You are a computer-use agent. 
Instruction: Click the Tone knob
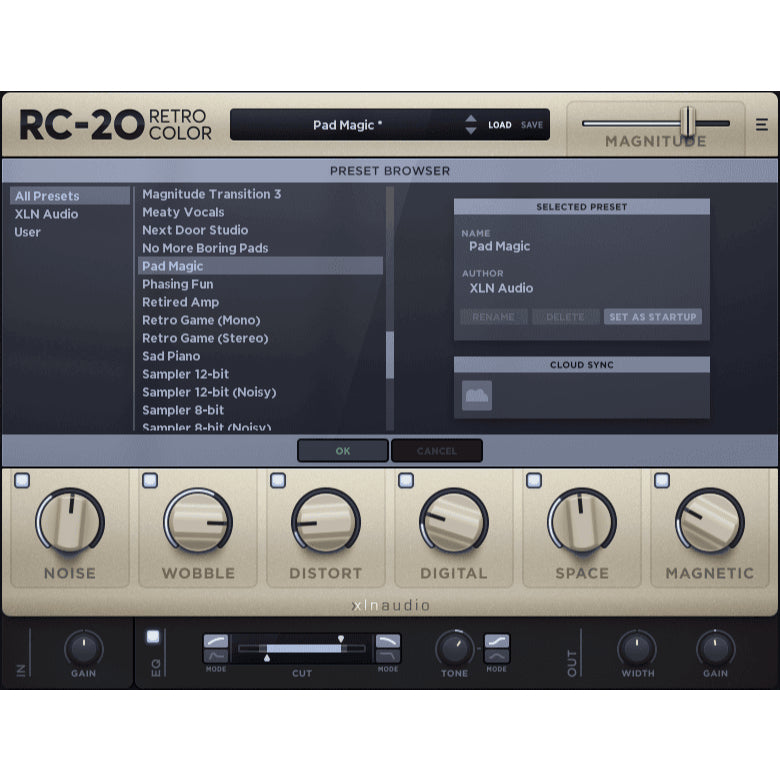[455, 649]
